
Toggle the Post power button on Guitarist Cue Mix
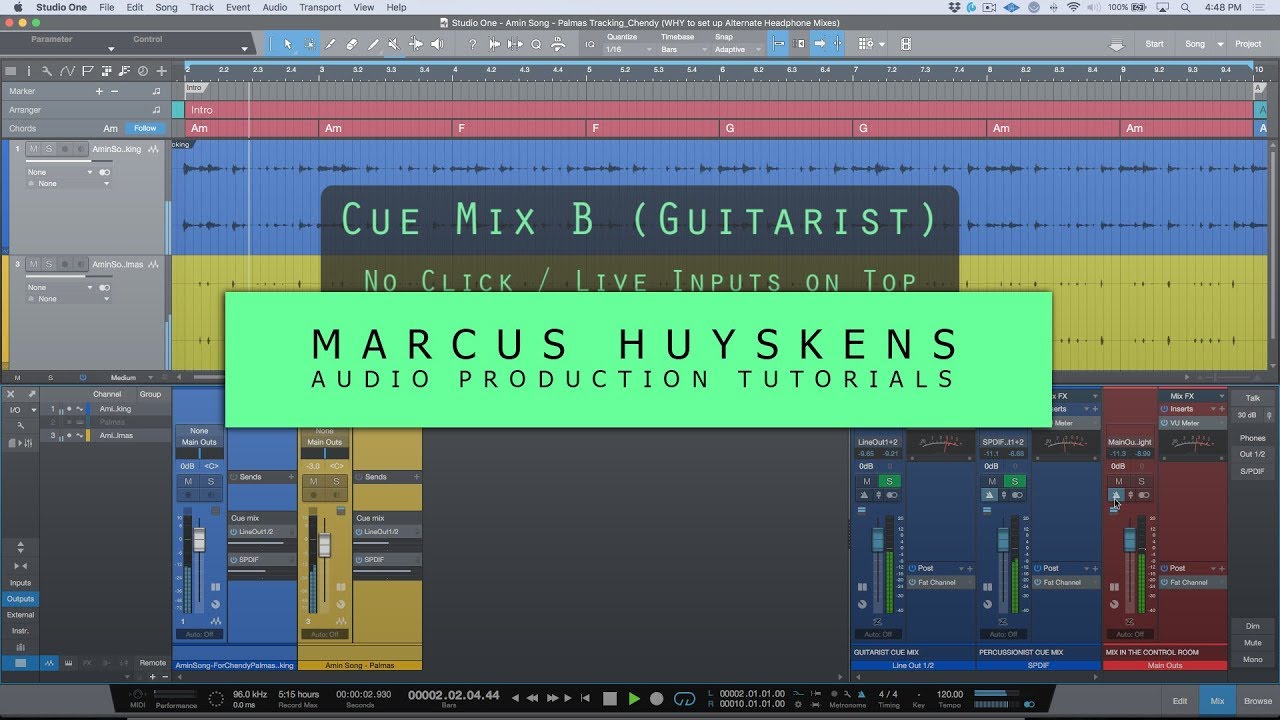(x=913, y=568)
